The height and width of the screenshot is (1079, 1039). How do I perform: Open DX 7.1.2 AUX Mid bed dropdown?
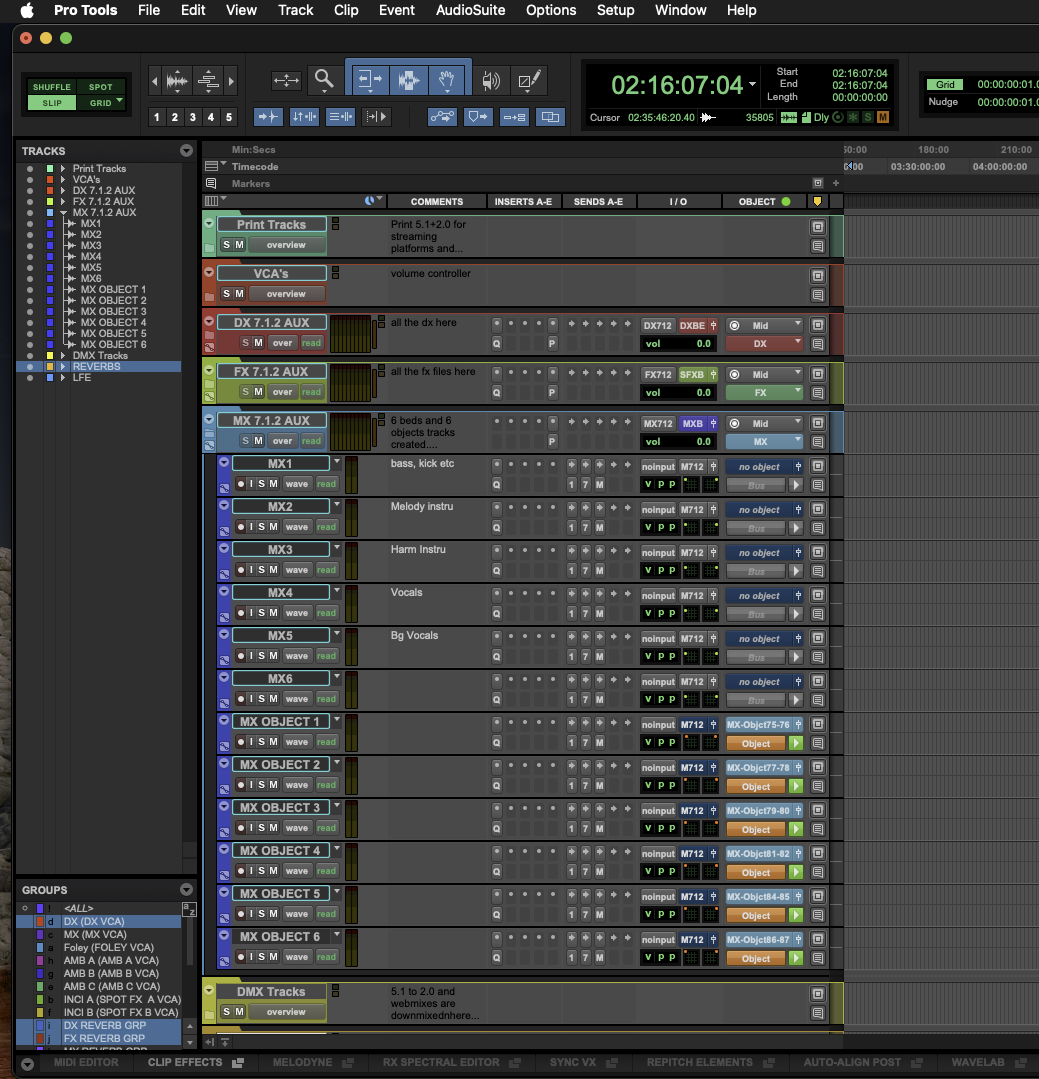click(x=764, y=325)
